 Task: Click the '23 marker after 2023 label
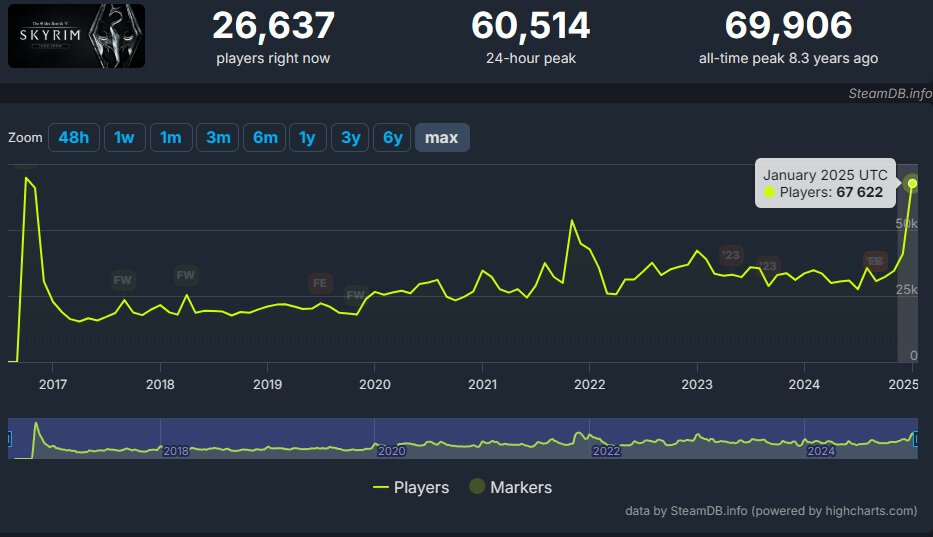click(x=731, y=255)
